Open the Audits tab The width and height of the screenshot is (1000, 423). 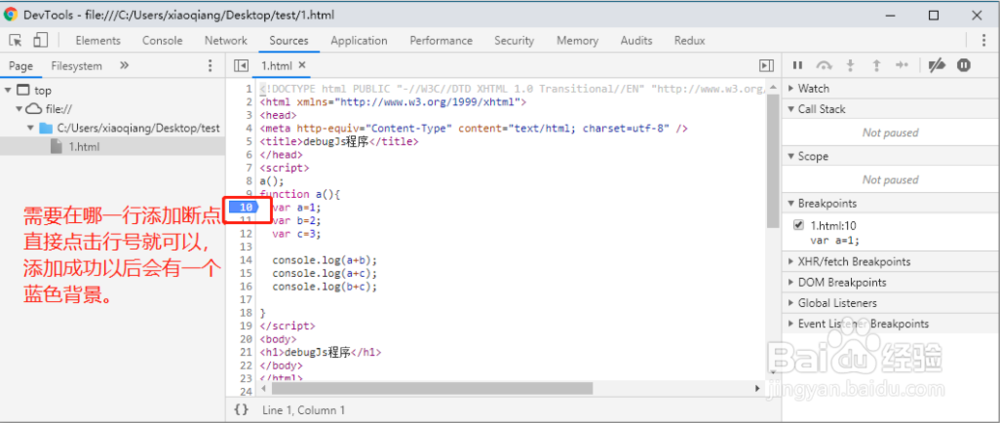636,40
